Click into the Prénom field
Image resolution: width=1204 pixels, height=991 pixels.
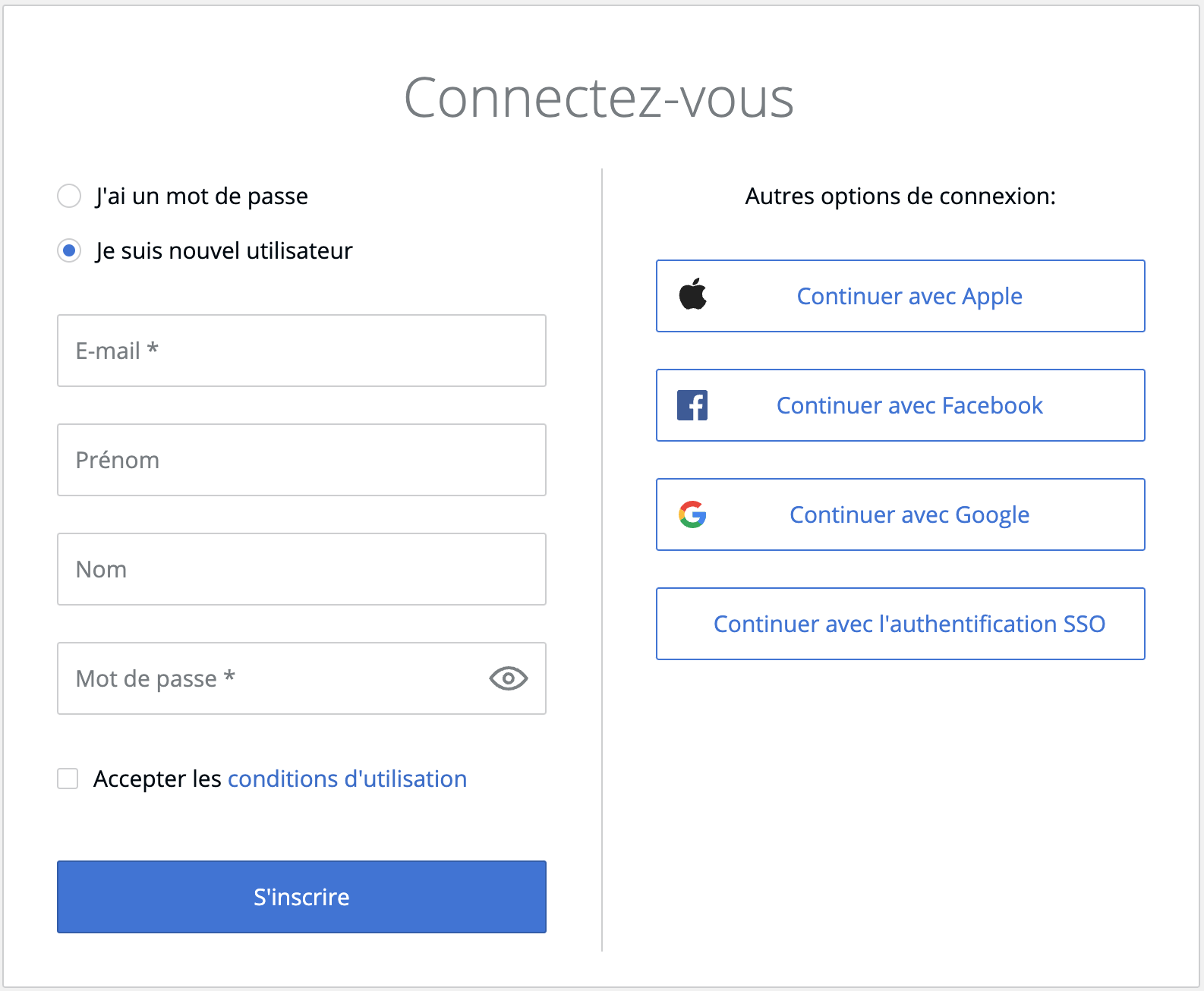point(301,460)
